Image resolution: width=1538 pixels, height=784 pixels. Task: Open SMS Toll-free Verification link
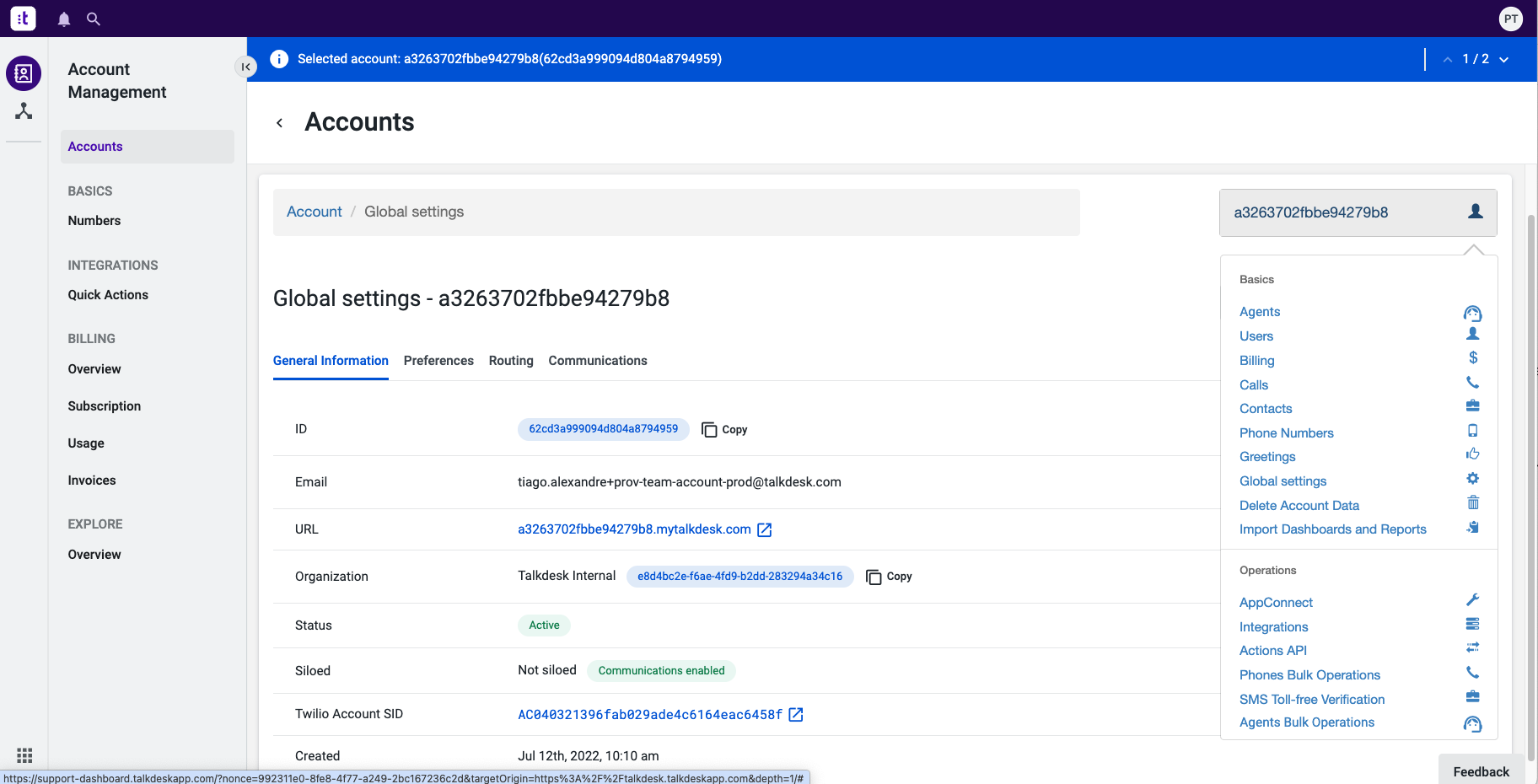pos(1312,700)
